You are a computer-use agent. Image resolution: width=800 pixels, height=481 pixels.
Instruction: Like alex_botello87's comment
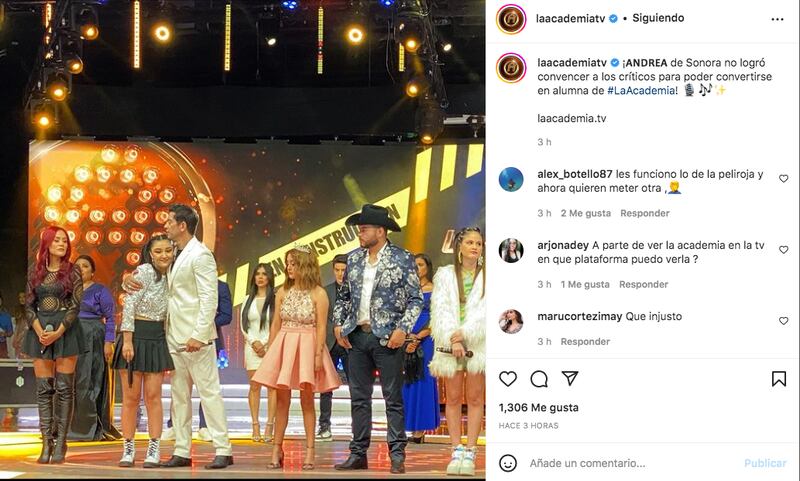click(x=784, y=179)
